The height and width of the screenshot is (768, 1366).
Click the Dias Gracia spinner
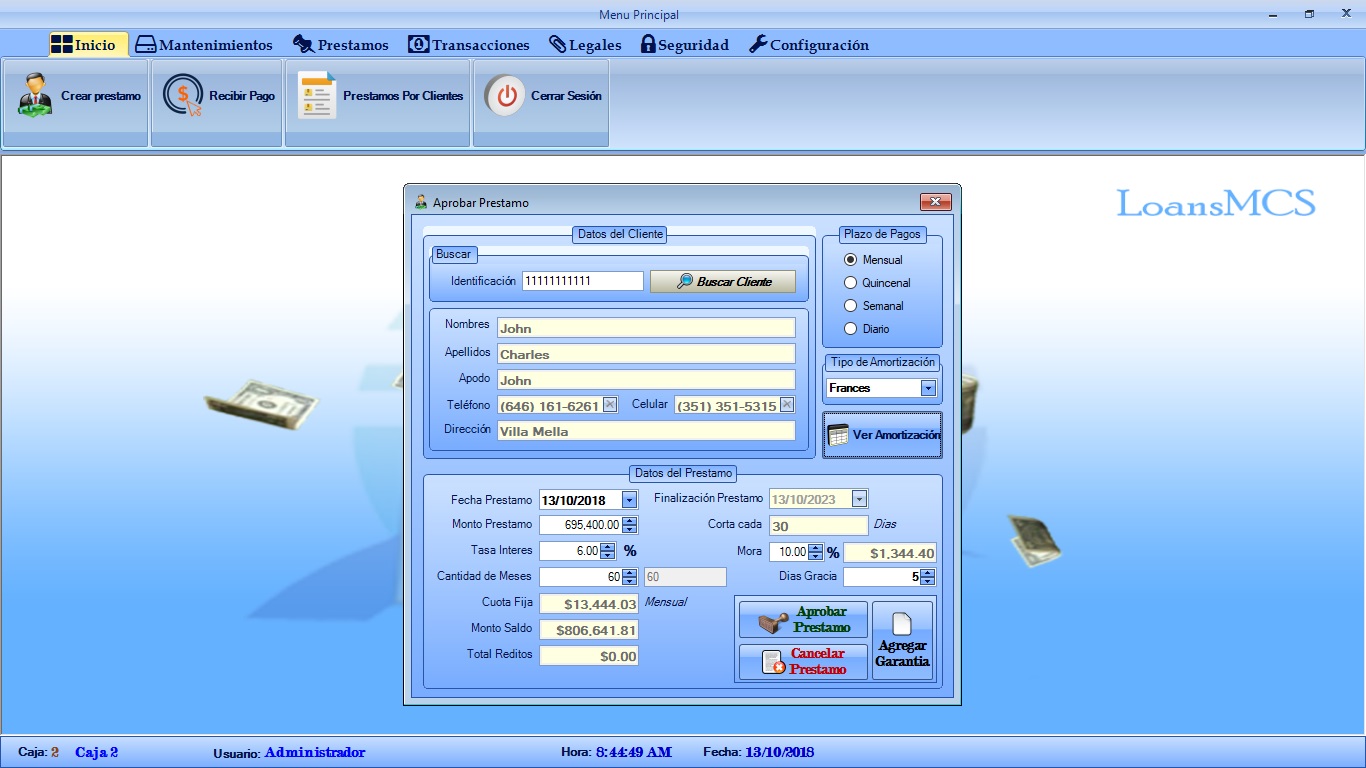click(x=927, y=577)
